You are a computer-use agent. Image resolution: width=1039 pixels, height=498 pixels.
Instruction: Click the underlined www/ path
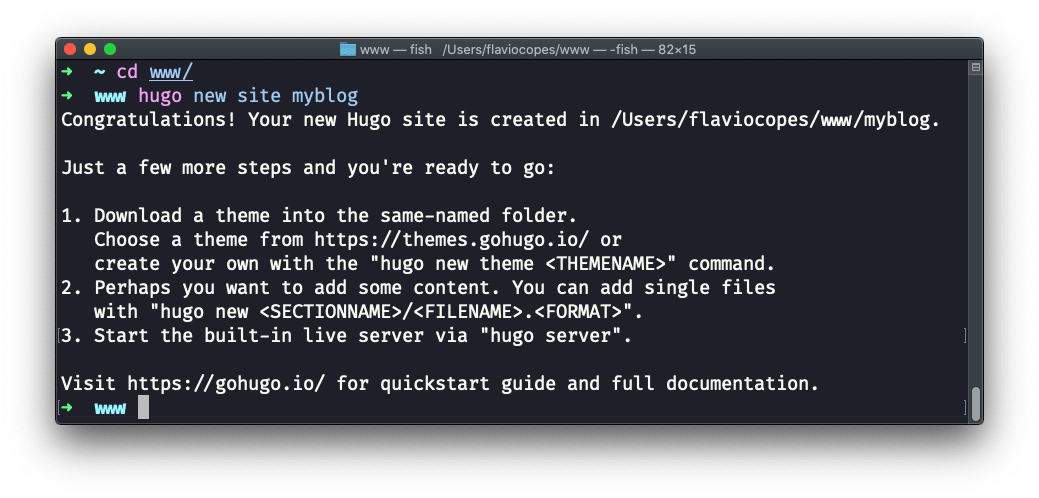click(x=171, y=72)
